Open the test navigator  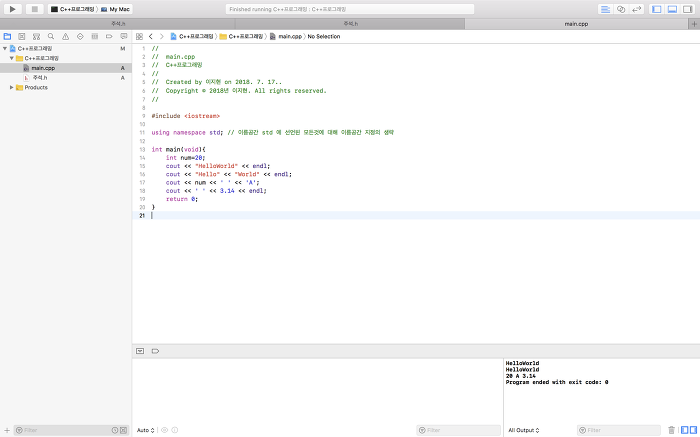pyautogui.click(x=80, y=36)
